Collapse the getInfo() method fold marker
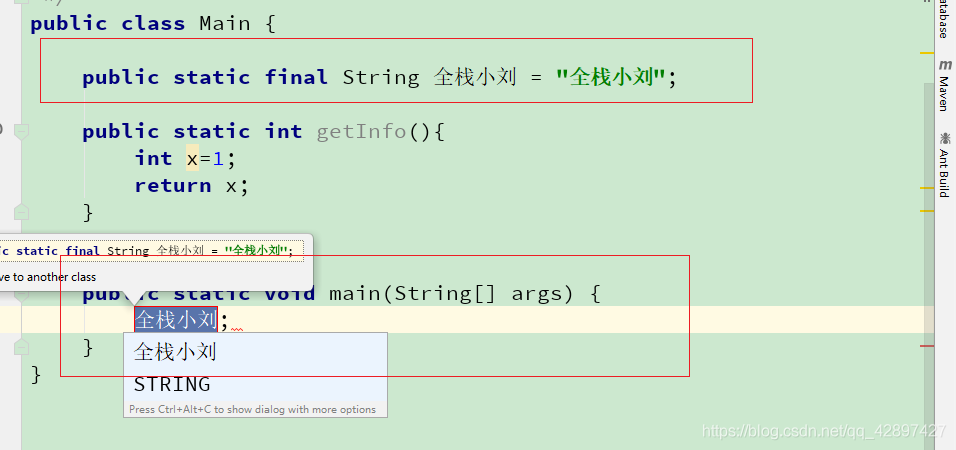This screenshot has width=956, height=450. pos(21,131)
